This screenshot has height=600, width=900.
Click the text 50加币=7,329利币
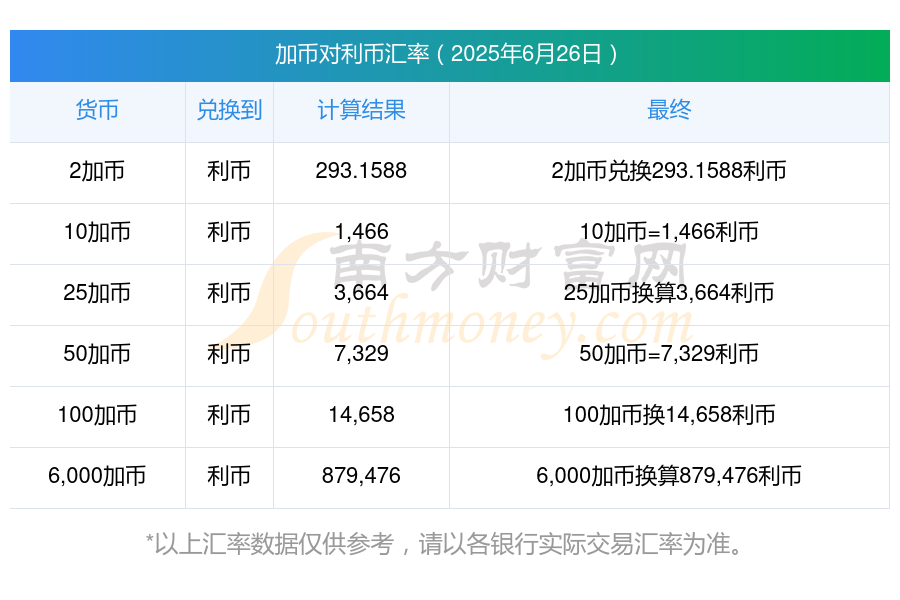click(669, 354)
